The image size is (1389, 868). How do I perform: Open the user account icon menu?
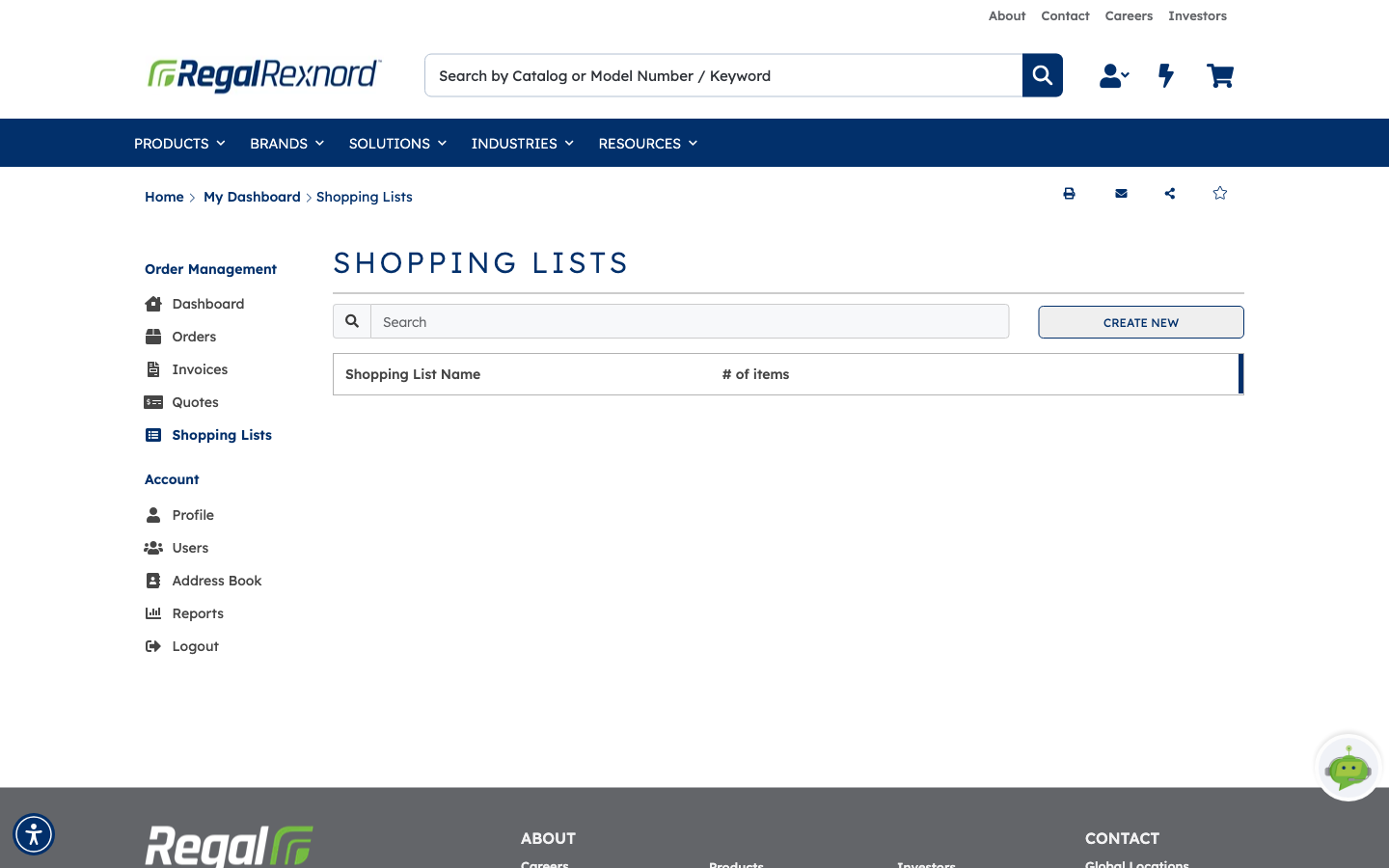[x=1114, y=75]
